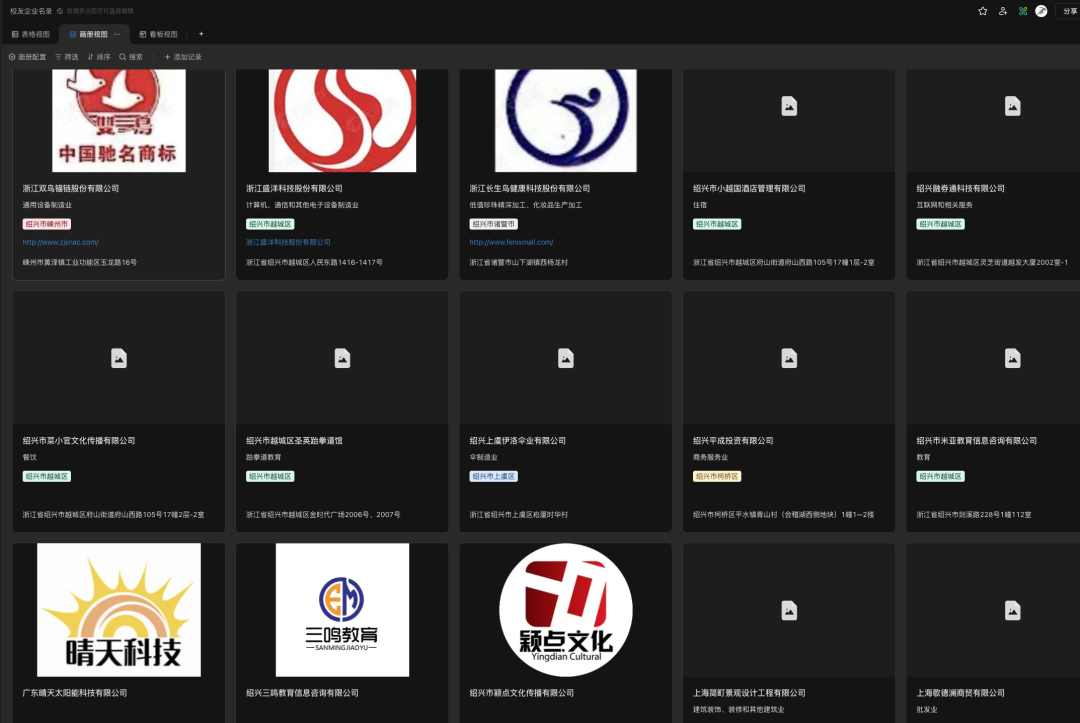Open 画册配置 gallery settings
Viewport: 1080px width, 723px height.
click(28, 57)
